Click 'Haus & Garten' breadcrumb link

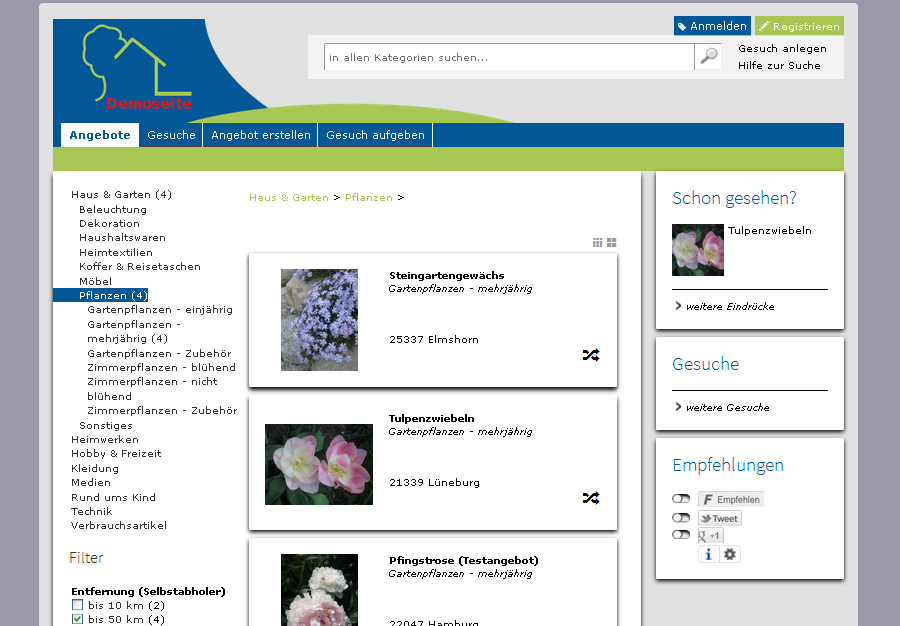289,197
